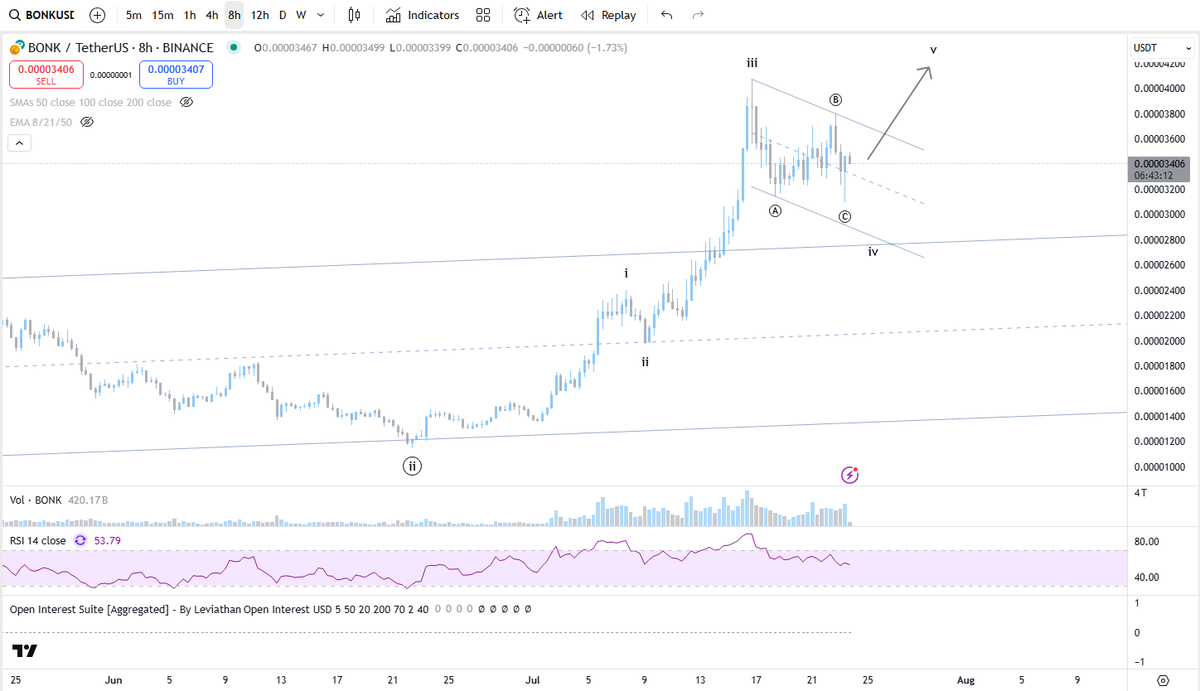The height and width of the screenshot is (691, 1200).
Task: Click the 'iii' wave label on chart
Action: tap(752, 63)
